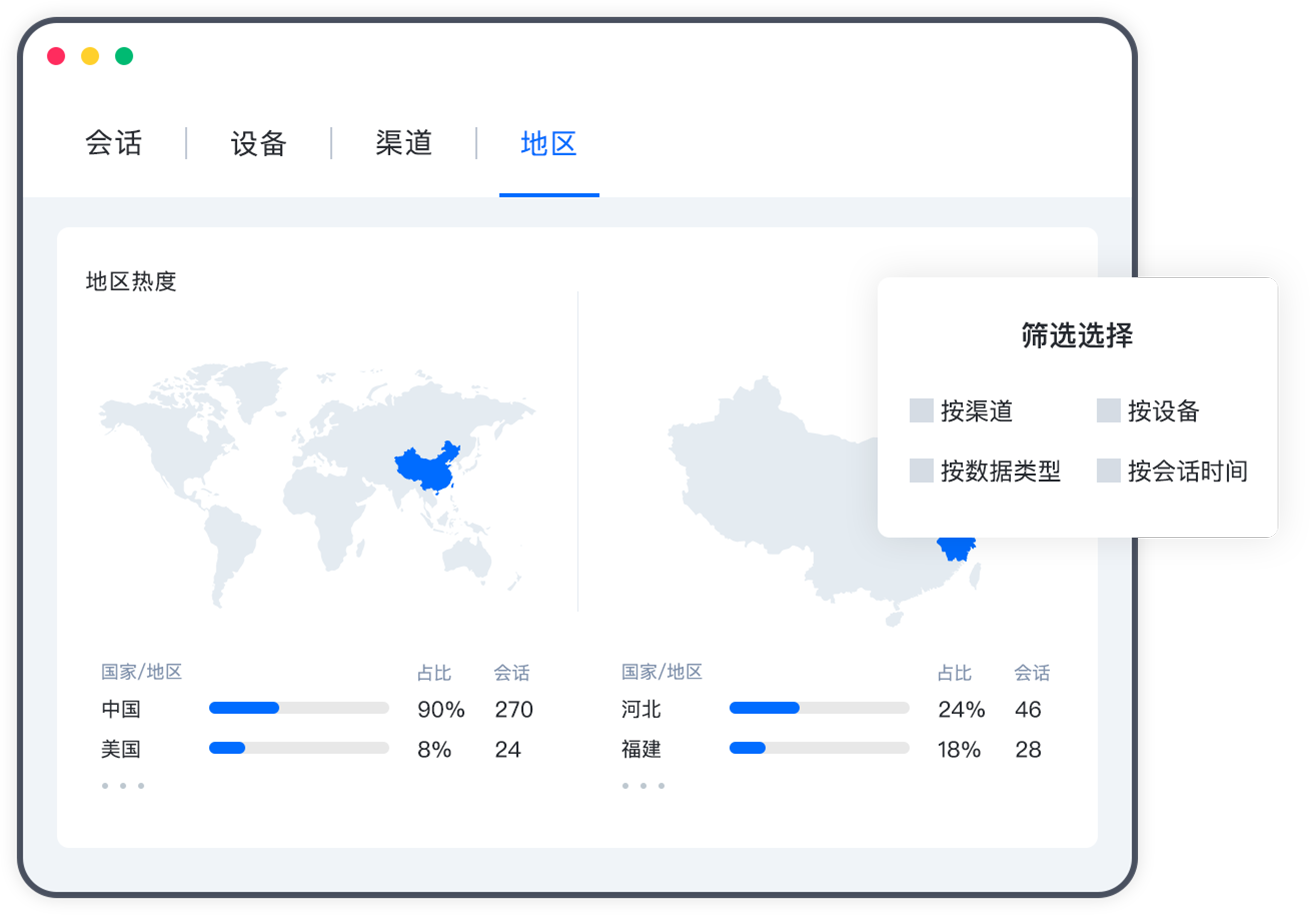This screenshot has width=1310, height=915.
Task: Tick the 按会话时间 checkbox
Action: [x=1108, y=471]
